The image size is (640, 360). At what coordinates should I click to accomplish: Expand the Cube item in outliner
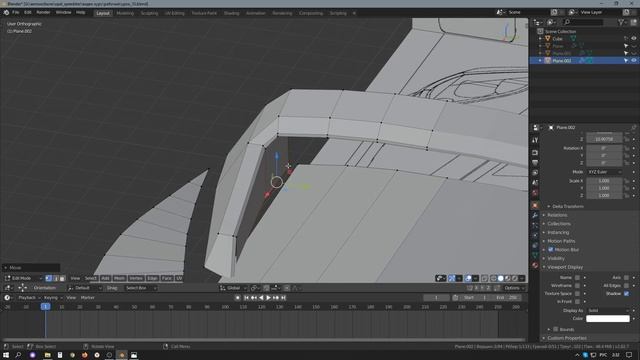pos(540,39)
